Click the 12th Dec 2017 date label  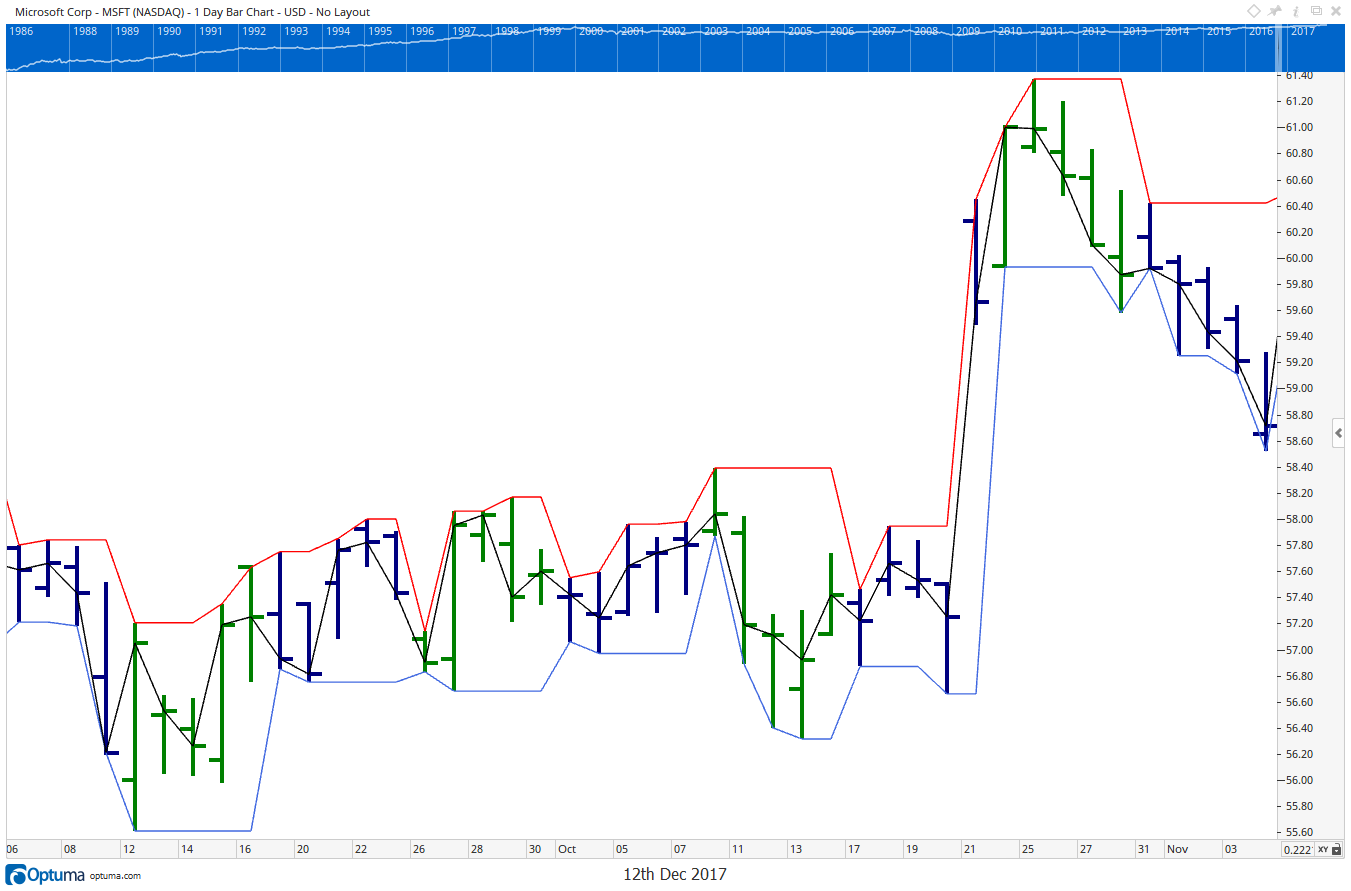(x=674, y=873)
